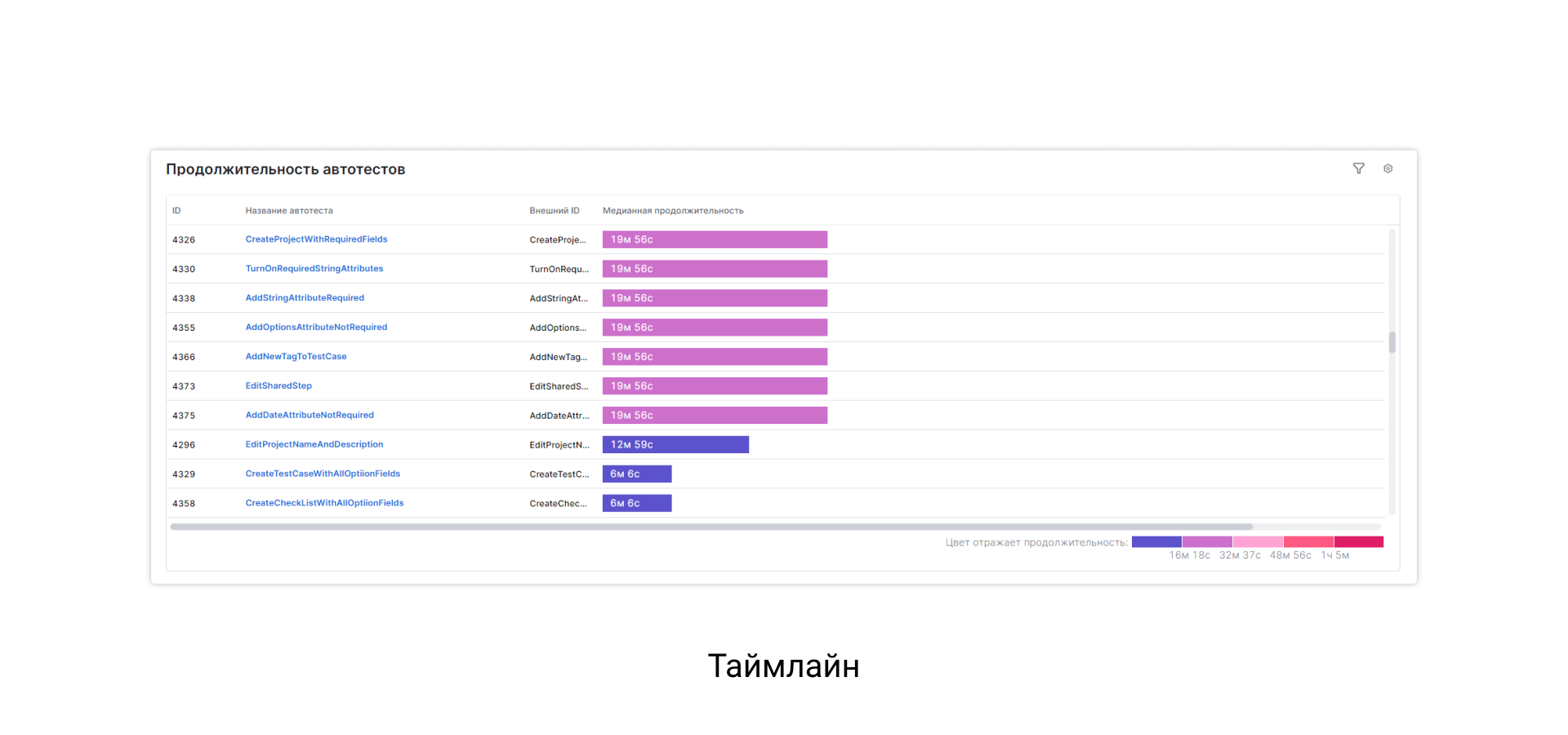Click external ID cell EditSharedS...
Screen dimensions: 1568x735
click(559, 386)
